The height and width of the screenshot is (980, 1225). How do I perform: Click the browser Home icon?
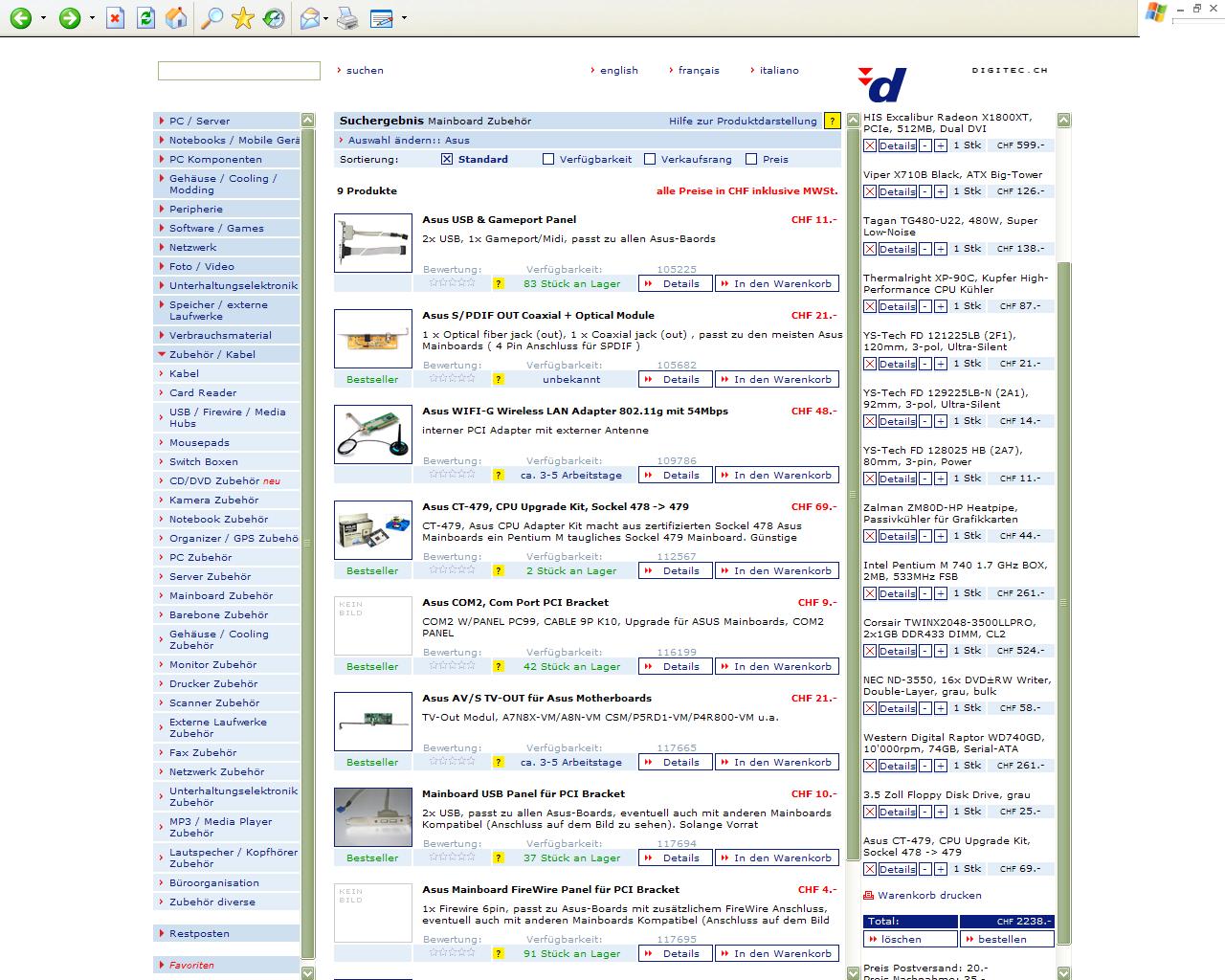pyautogui.click(x=176, y=18)
